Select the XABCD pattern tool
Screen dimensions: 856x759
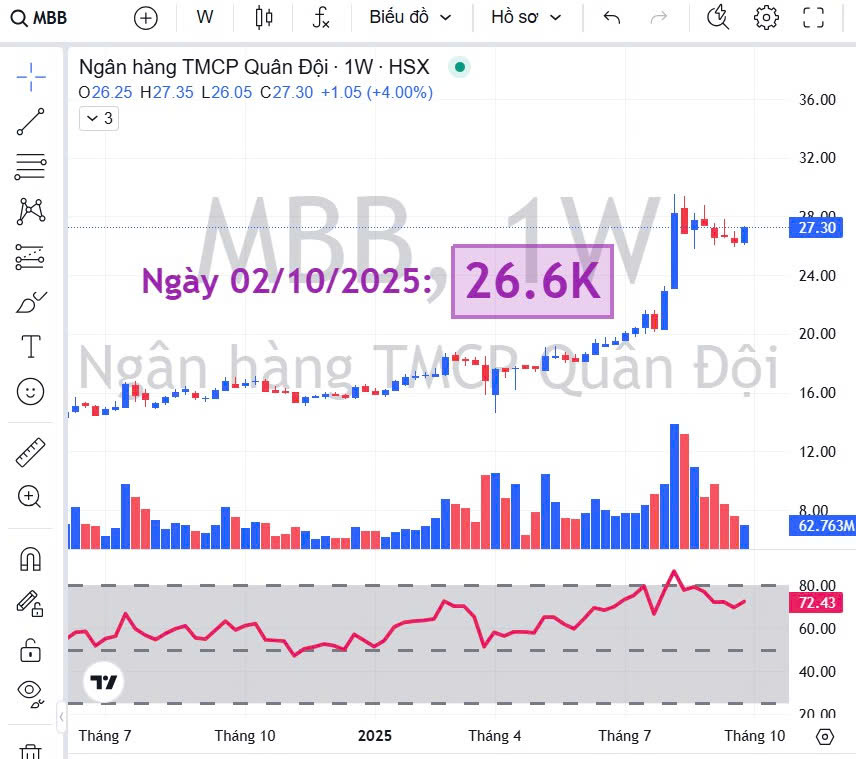tap(31, 211)
